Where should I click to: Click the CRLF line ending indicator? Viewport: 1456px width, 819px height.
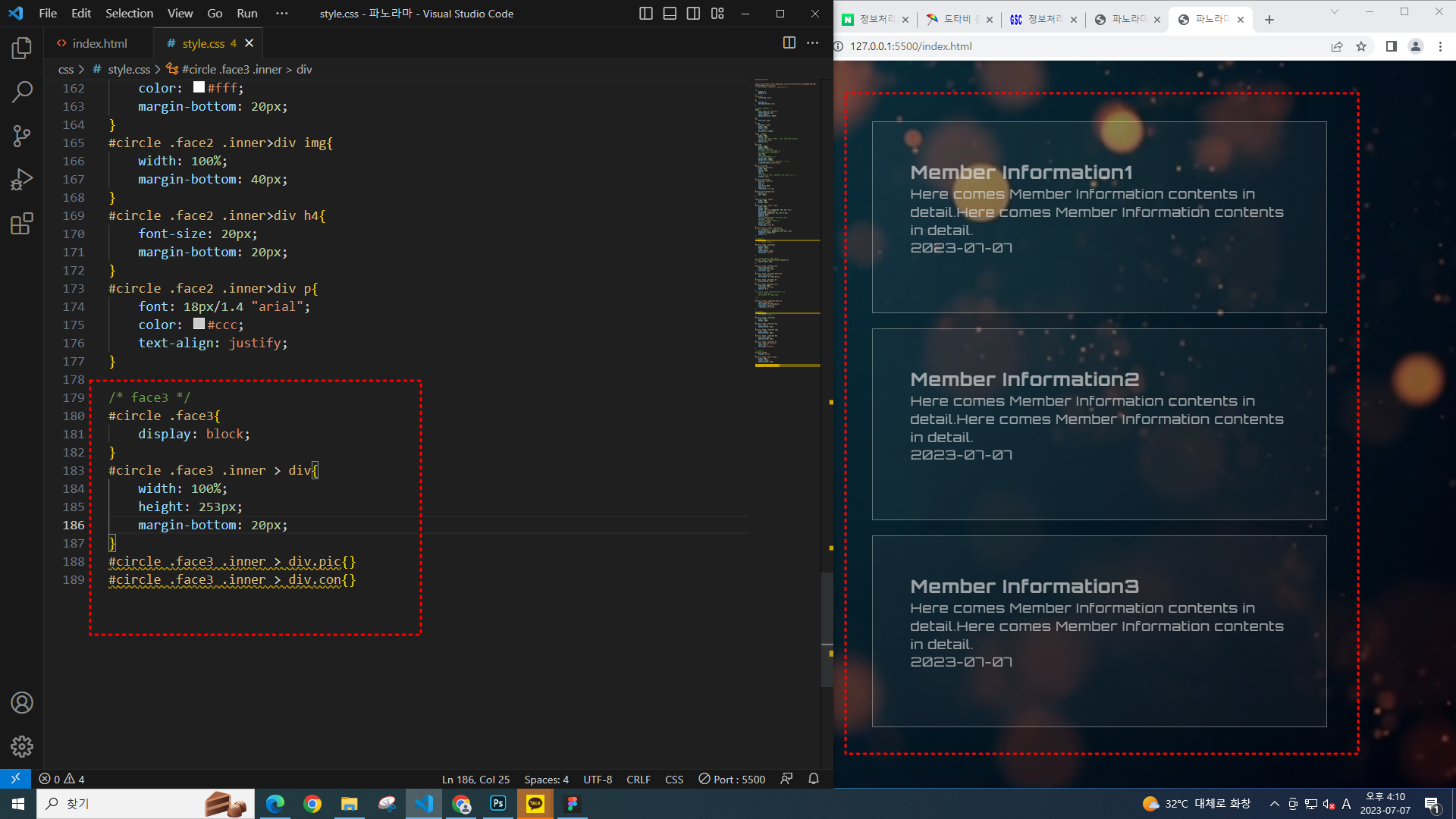(638, 780)
